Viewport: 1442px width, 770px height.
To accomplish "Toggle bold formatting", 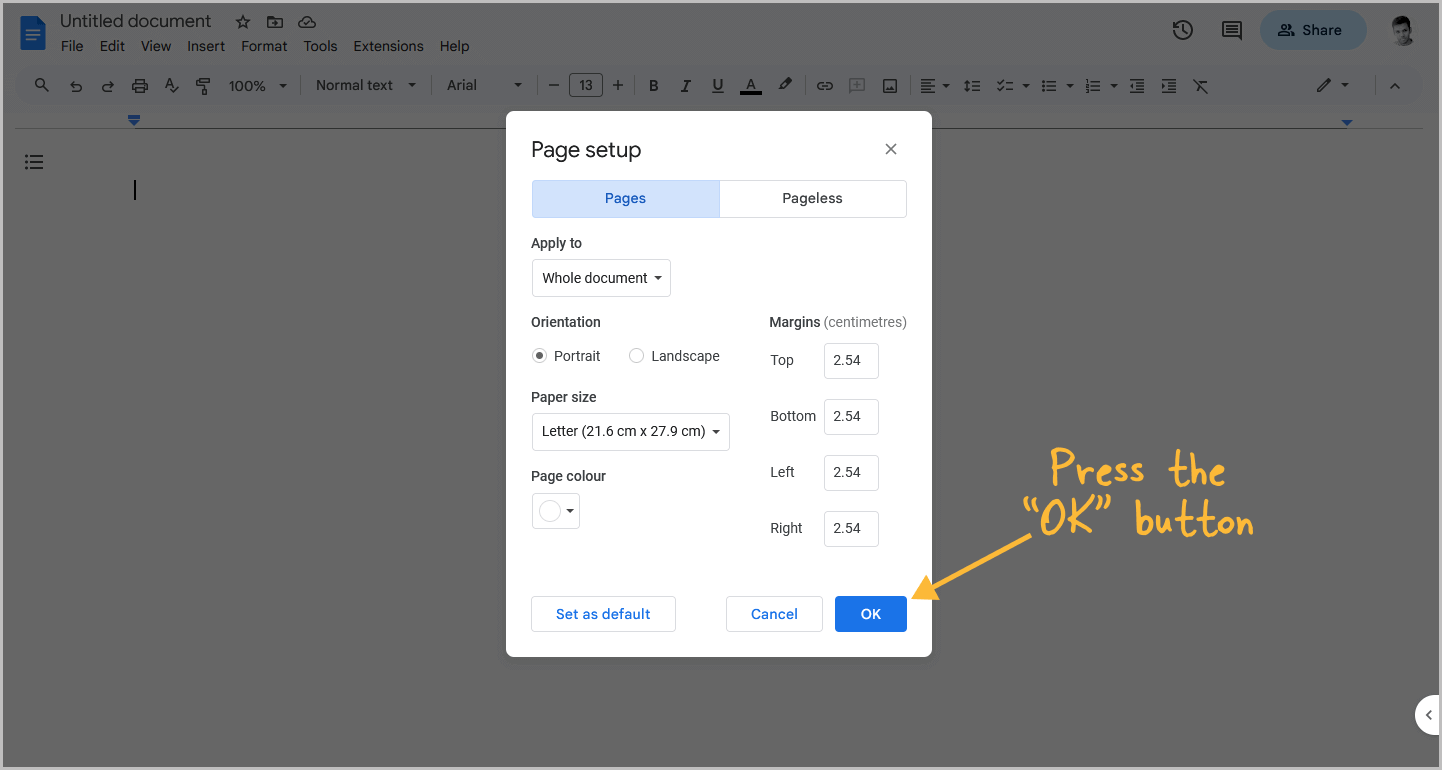I will pos(653,85).
